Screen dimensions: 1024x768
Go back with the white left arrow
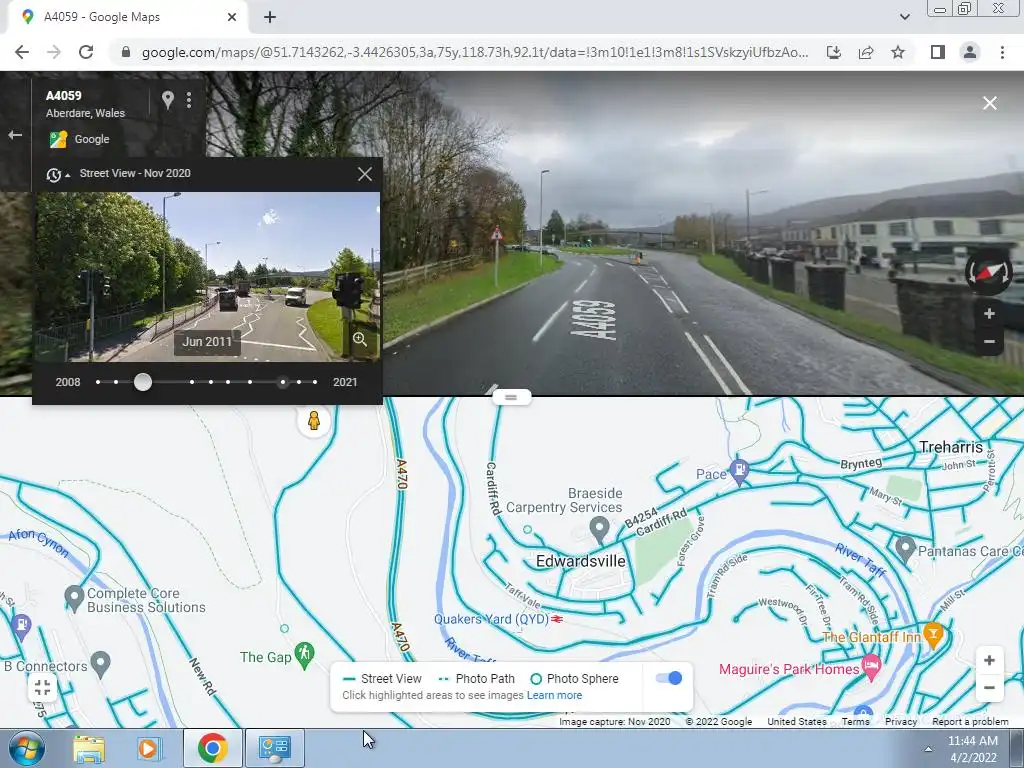click(15, 135)
